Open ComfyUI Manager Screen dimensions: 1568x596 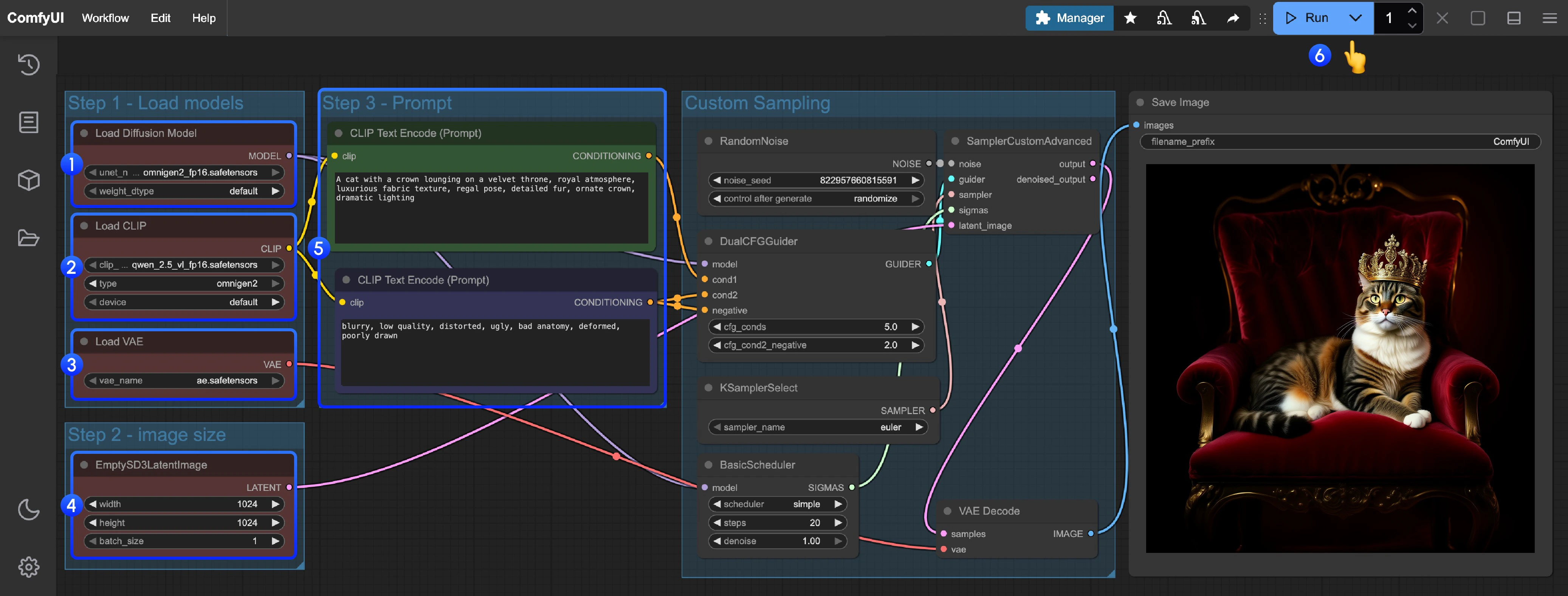pos(1069,18)
